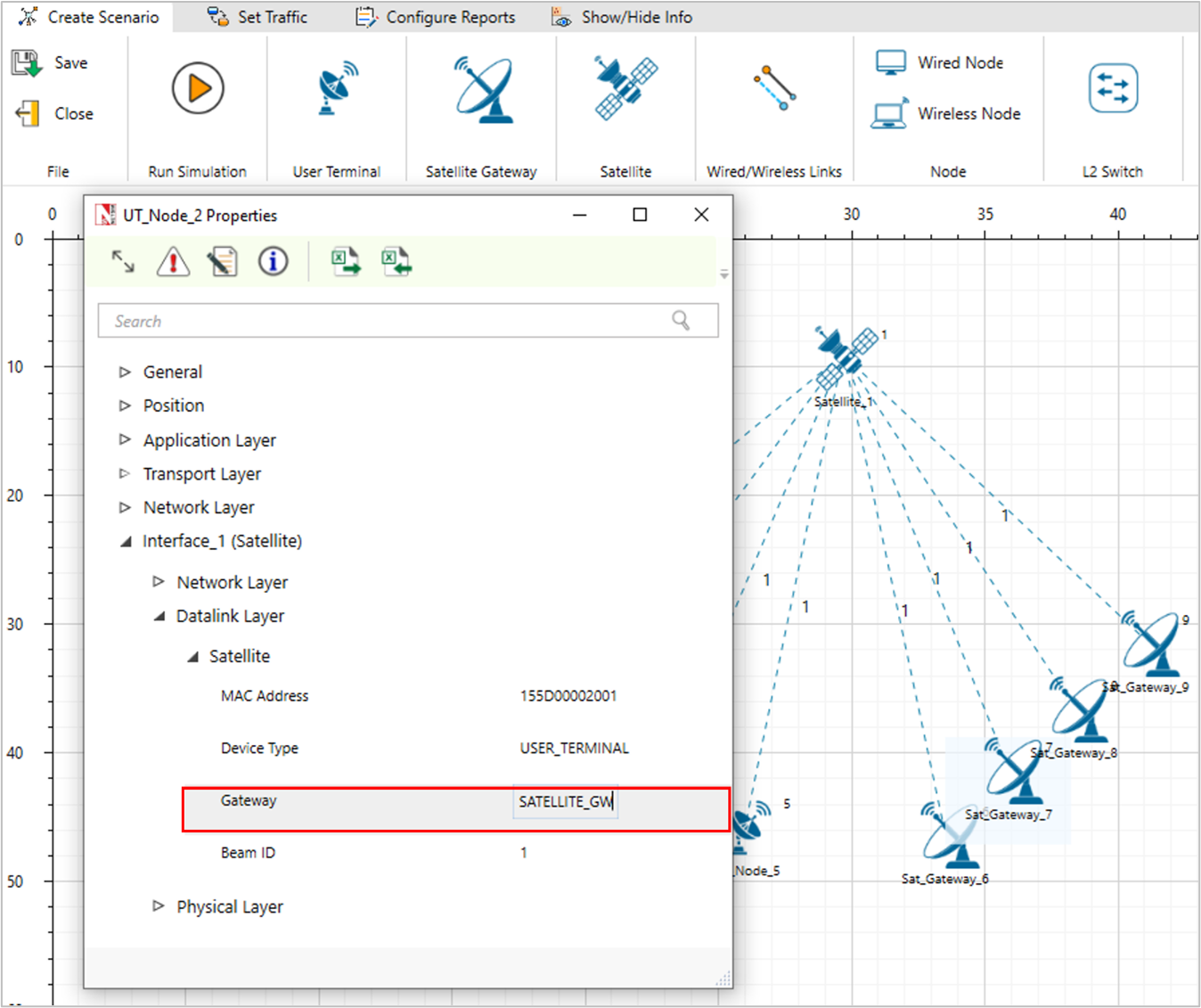Choose the Wired/Wireless Links tool
Screen dimensions: 1201x1008
pos(773,88)
